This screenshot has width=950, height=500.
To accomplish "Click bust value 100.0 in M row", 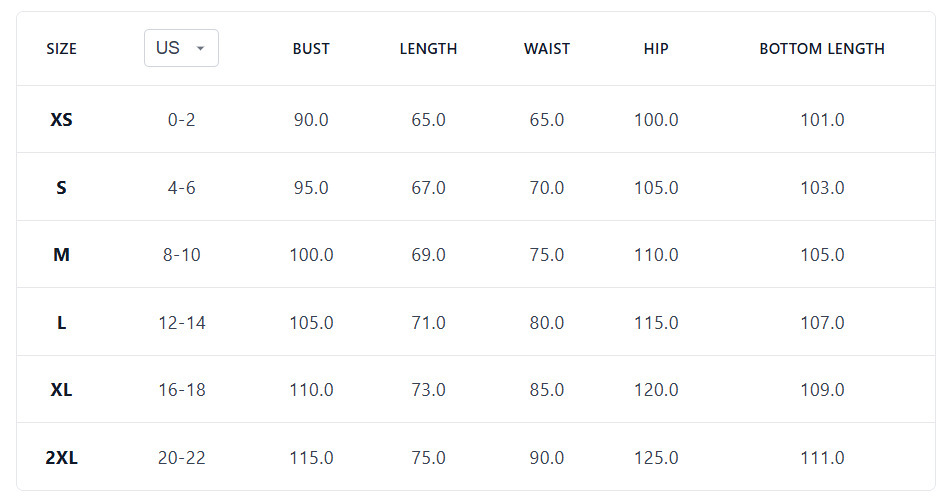I will click(311, 255).
